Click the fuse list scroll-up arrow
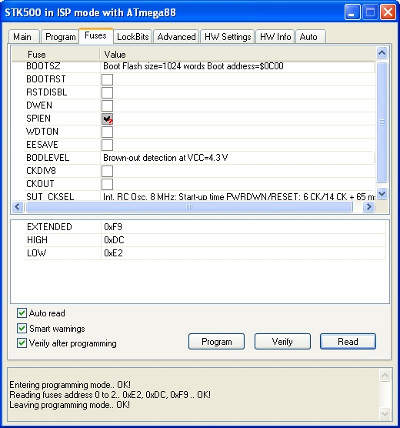 pos(382,53)
